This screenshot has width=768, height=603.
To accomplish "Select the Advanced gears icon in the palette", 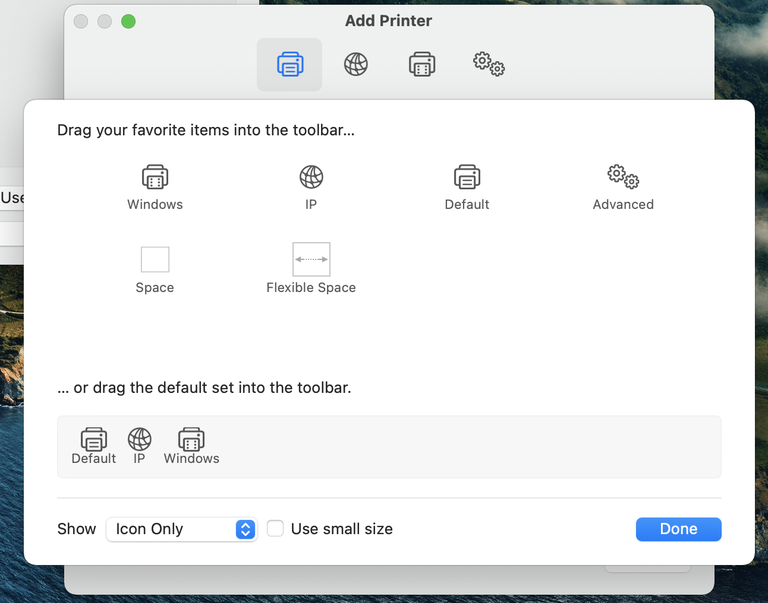I will click(623, 178).
